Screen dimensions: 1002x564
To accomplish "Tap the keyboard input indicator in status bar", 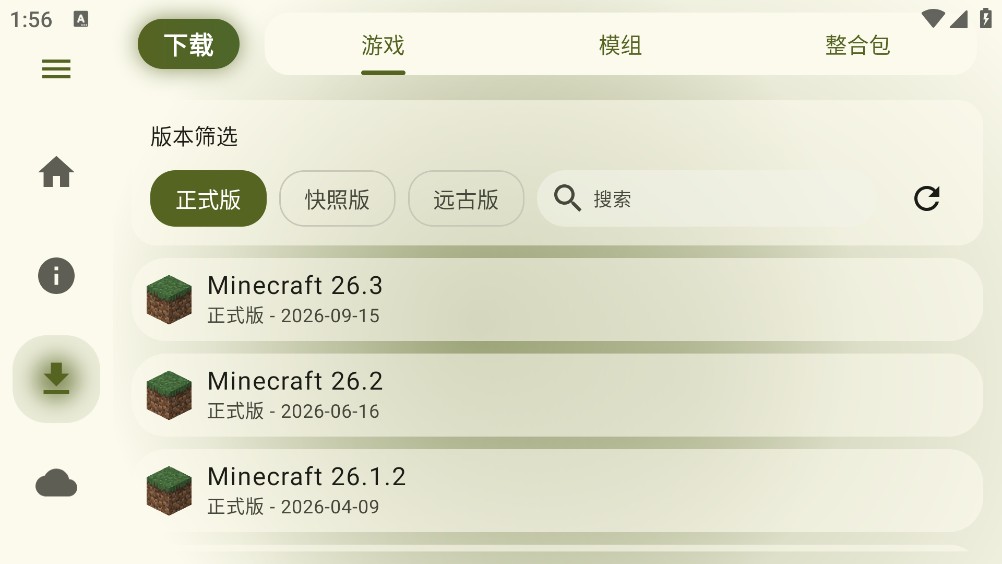I will [81, 19].
